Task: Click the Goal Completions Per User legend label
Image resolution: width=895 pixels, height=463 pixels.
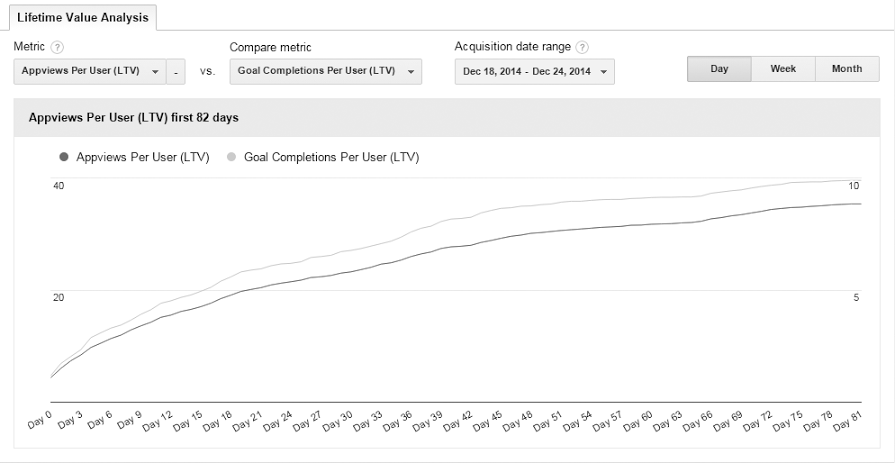Action: 331,157
